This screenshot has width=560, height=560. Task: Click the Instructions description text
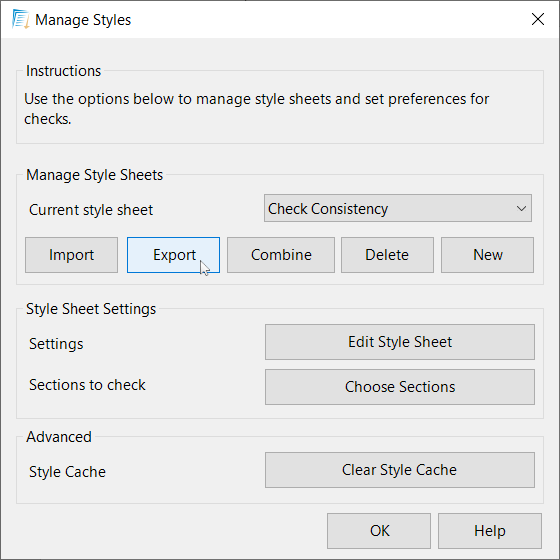[256, 109]
